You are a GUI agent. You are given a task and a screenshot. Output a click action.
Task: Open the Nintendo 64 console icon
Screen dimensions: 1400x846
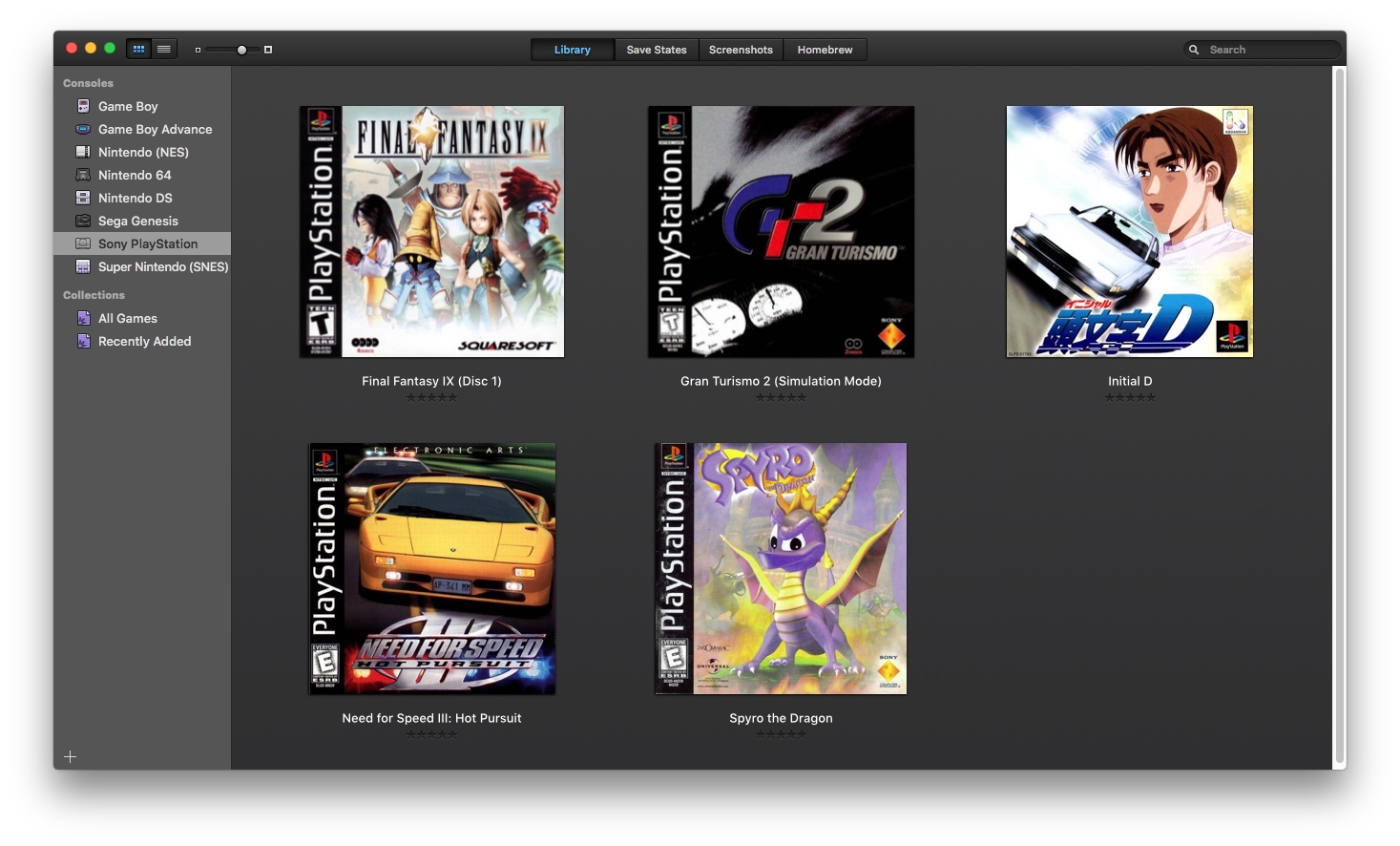[x=83, y=175]
